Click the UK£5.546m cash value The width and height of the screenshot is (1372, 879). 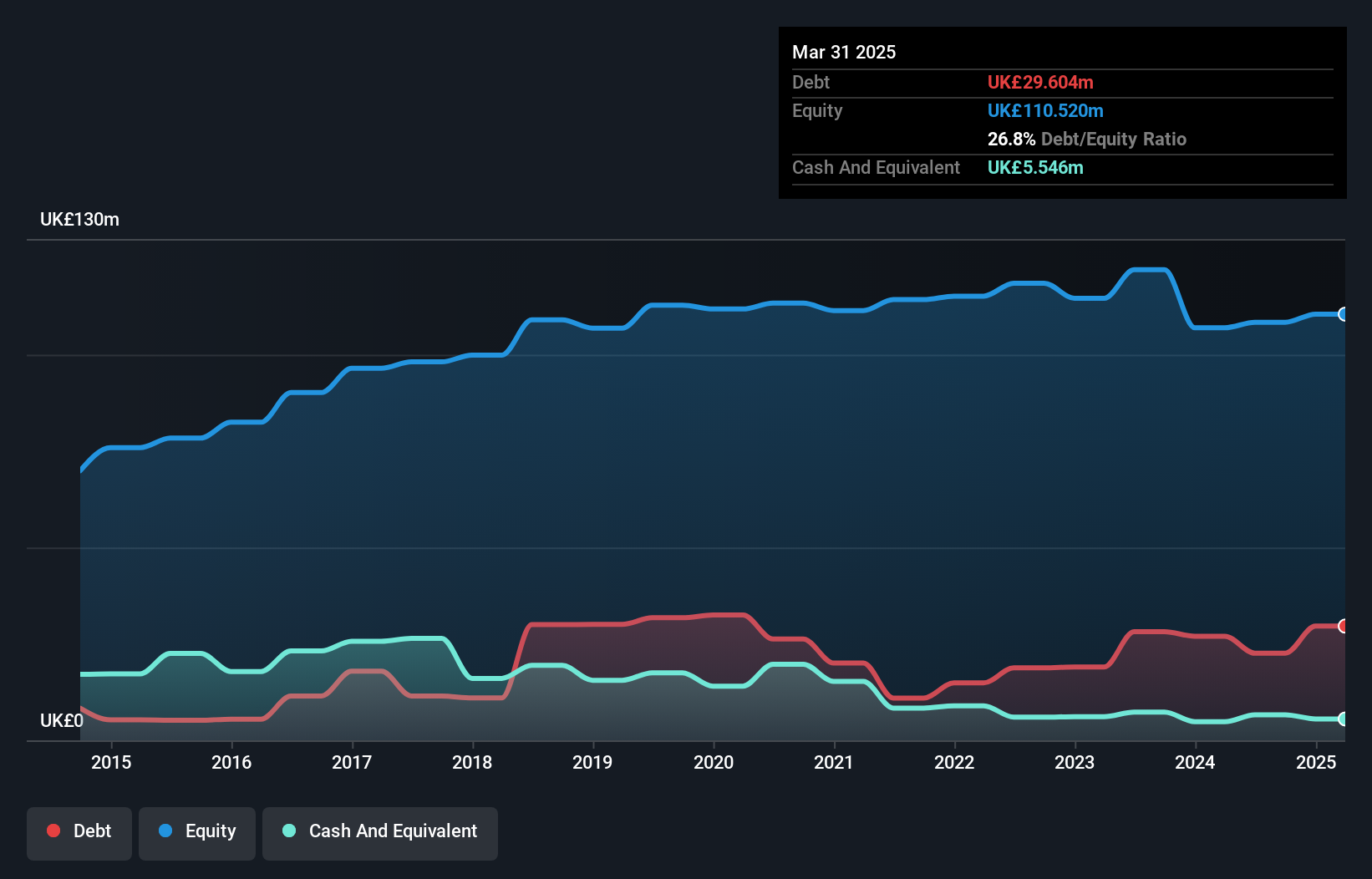point(1035,167)
